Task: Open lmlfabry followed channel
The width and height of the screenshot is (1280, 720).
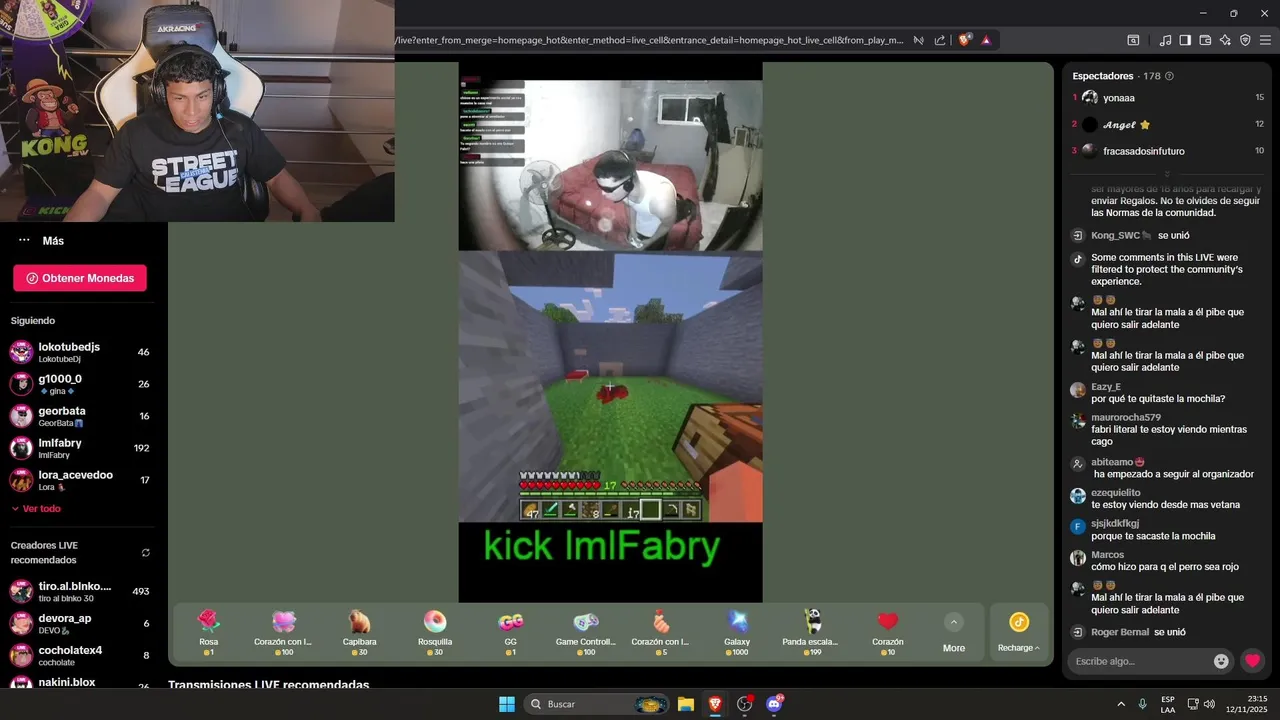Action: [x=80, y=448]
